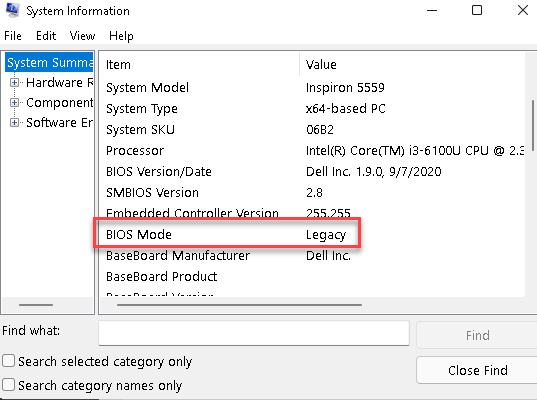The image size is (537, 400).
Task: Maximize the System Information window
Action: tap(477, 10)
